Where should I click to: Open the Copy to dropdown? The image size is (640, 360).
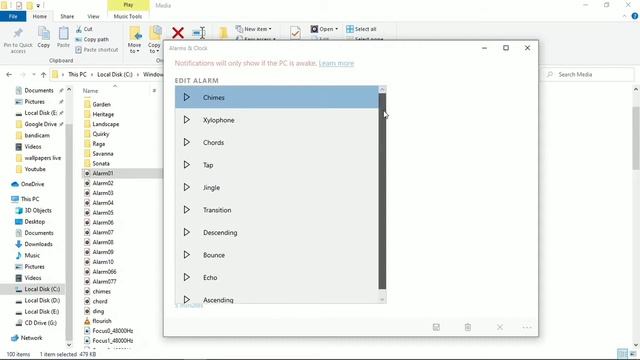point(154,40)
